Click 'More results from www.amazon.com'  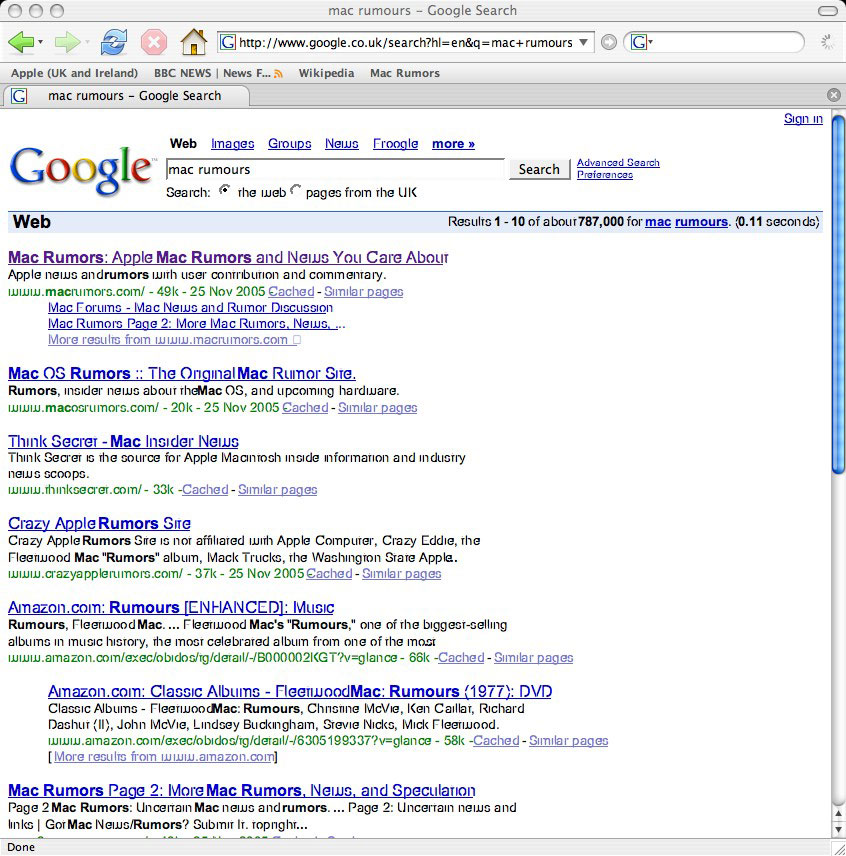164,757
